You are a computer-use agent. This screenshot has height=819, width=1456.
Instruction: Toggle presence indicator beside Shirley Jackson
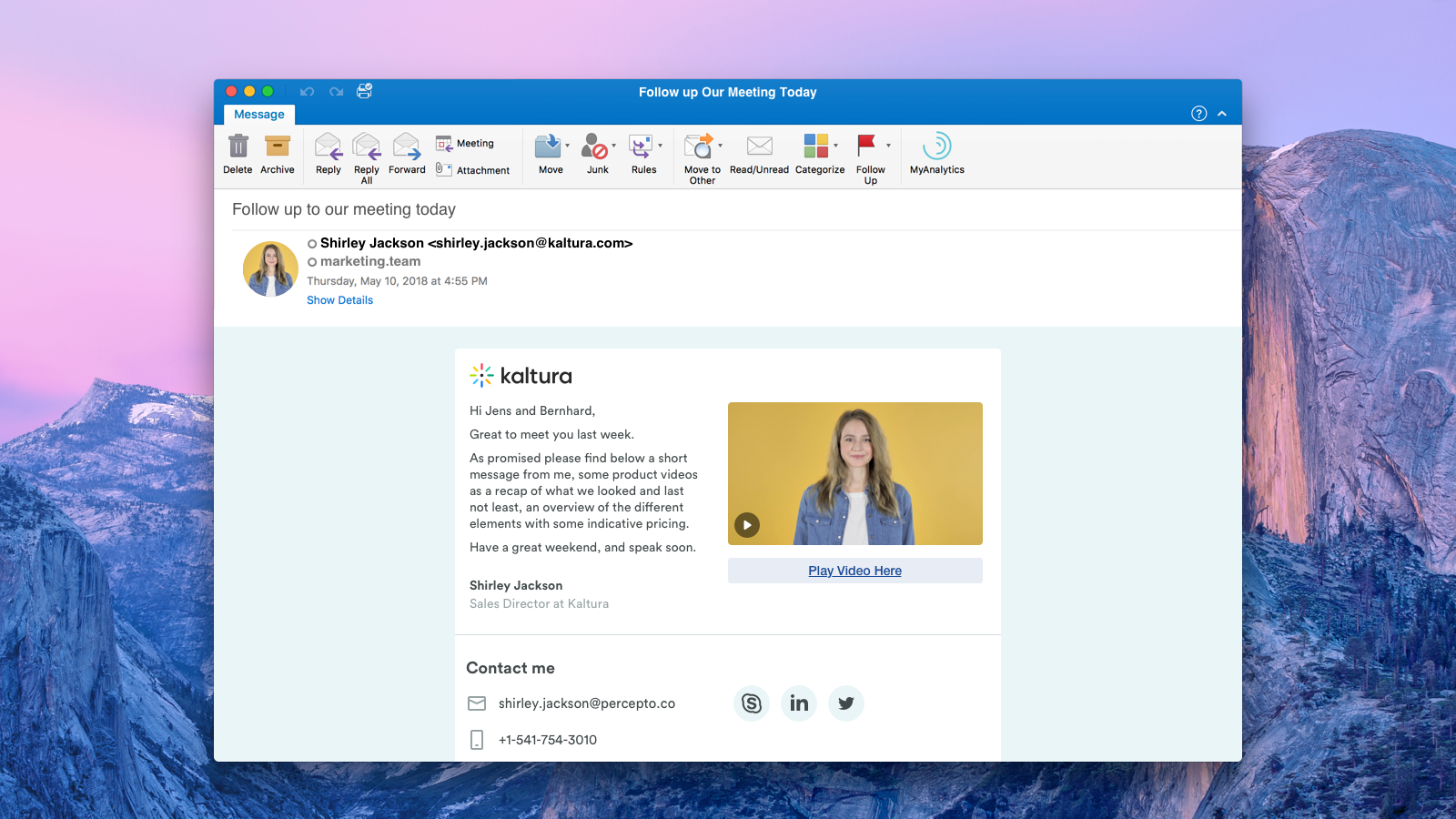click(312, 244)
